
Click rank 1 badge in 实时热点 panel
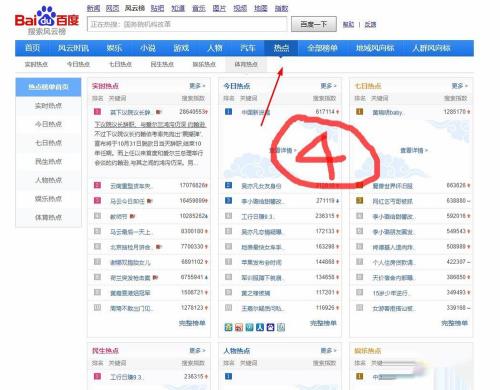97,112
